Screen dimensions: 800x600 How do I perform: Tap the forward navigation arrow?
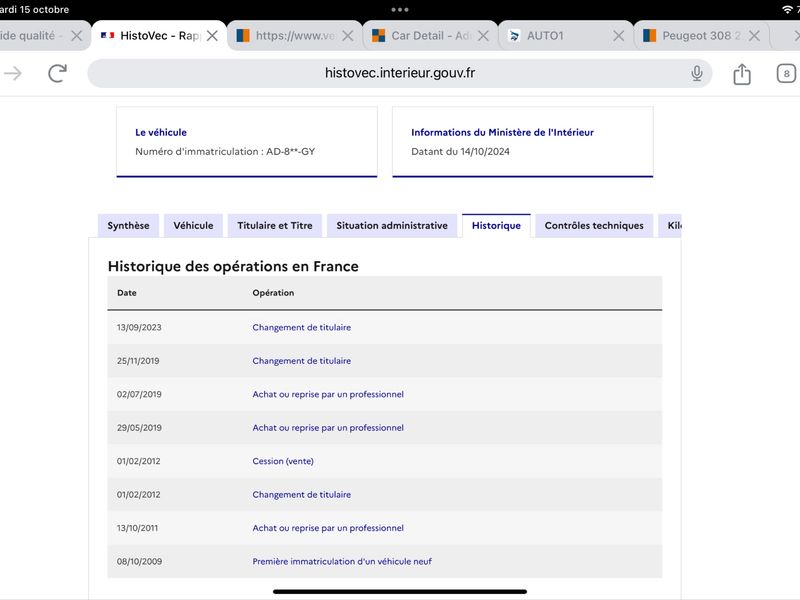[13, 73]
